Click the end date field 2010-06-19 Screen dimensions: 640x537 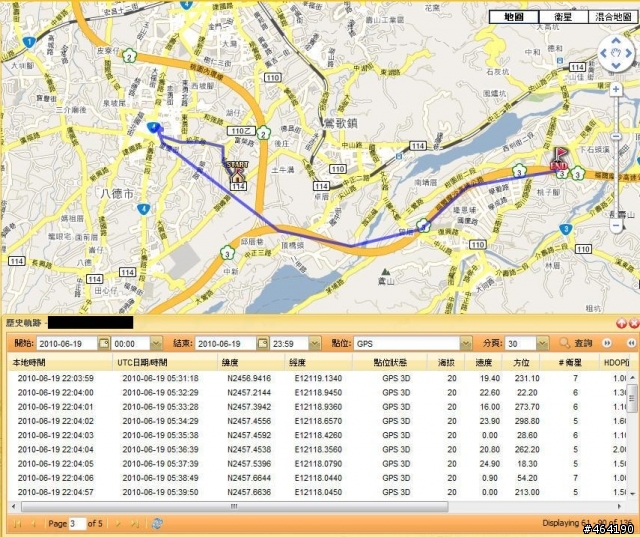click(x=226, y=344)
